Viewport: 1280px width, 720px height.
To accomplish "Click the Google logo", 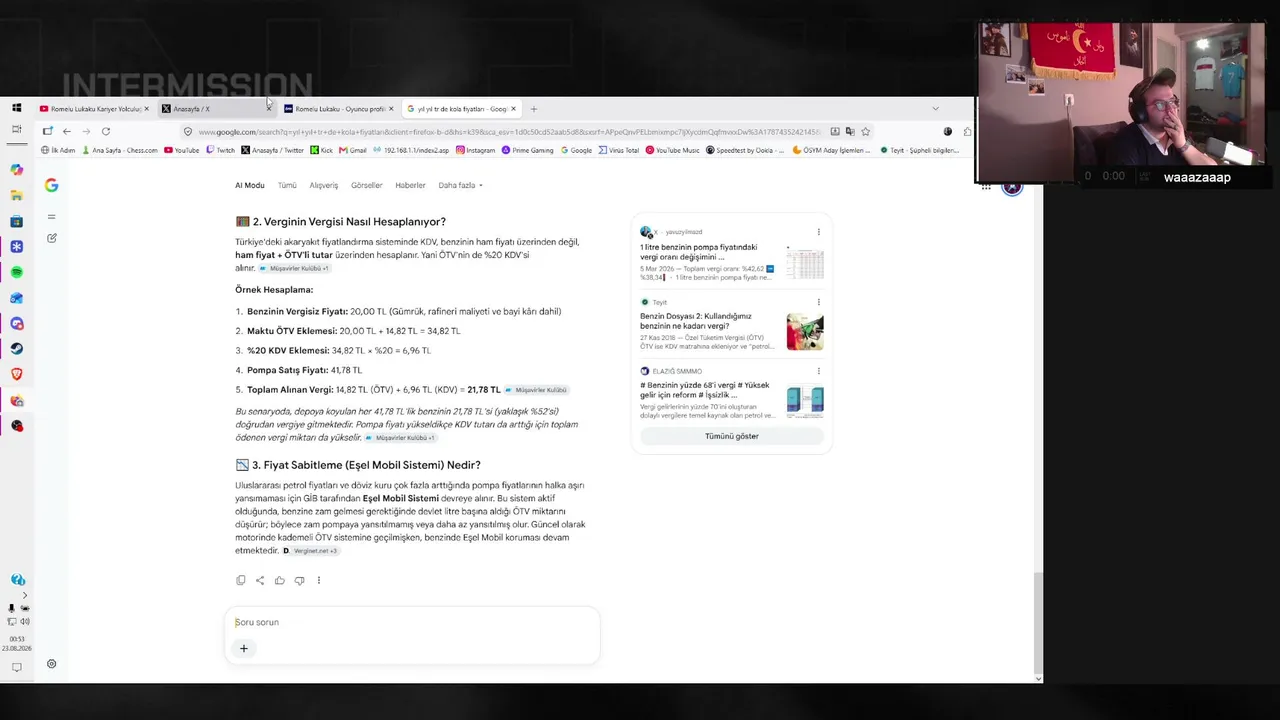I will (51, 185).
